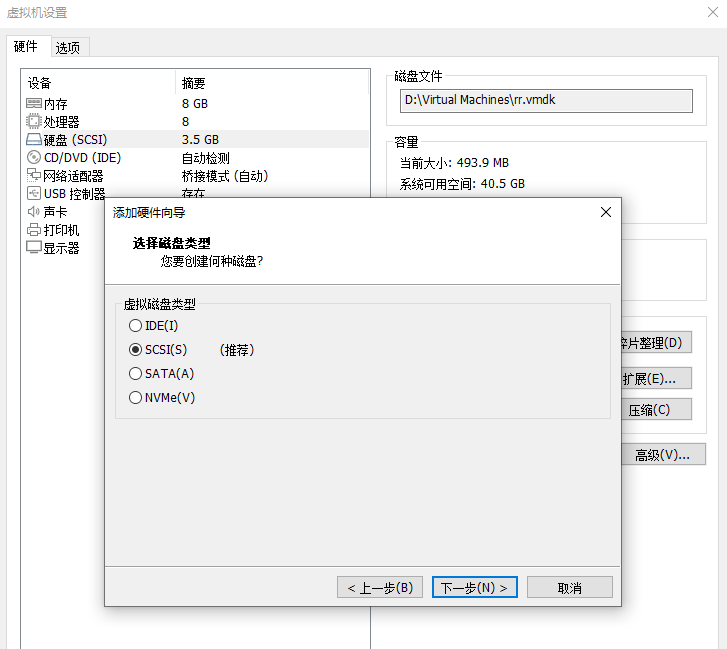
Task: Select the IDE(I) disk type option
Action: tap(136, 326)
